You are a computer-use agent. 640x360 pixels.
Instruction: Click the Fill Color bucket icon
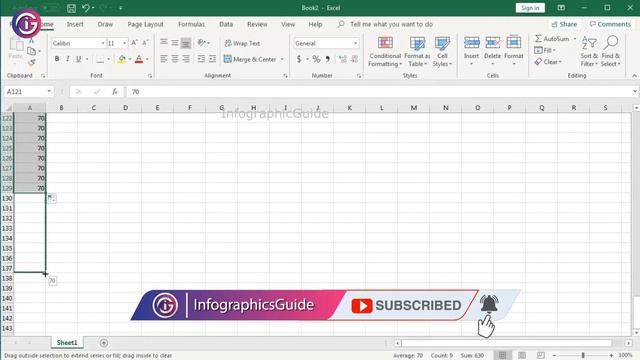pos(122,59)
